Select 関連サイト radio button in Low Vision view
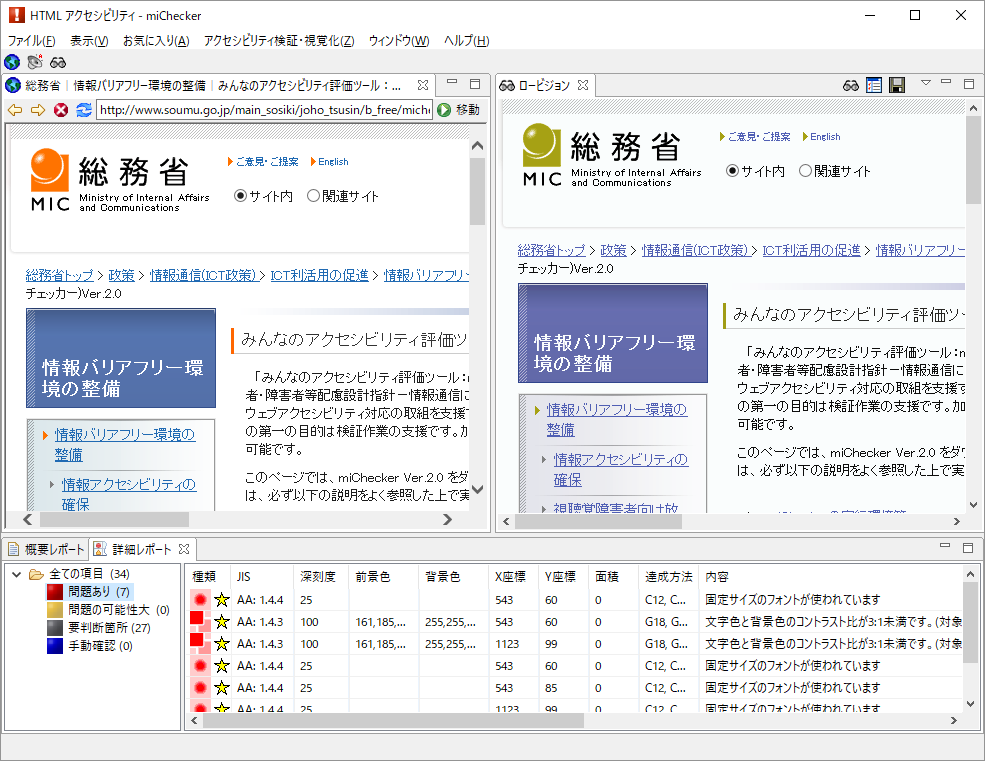The image size is (985, 761). [805, 171]
